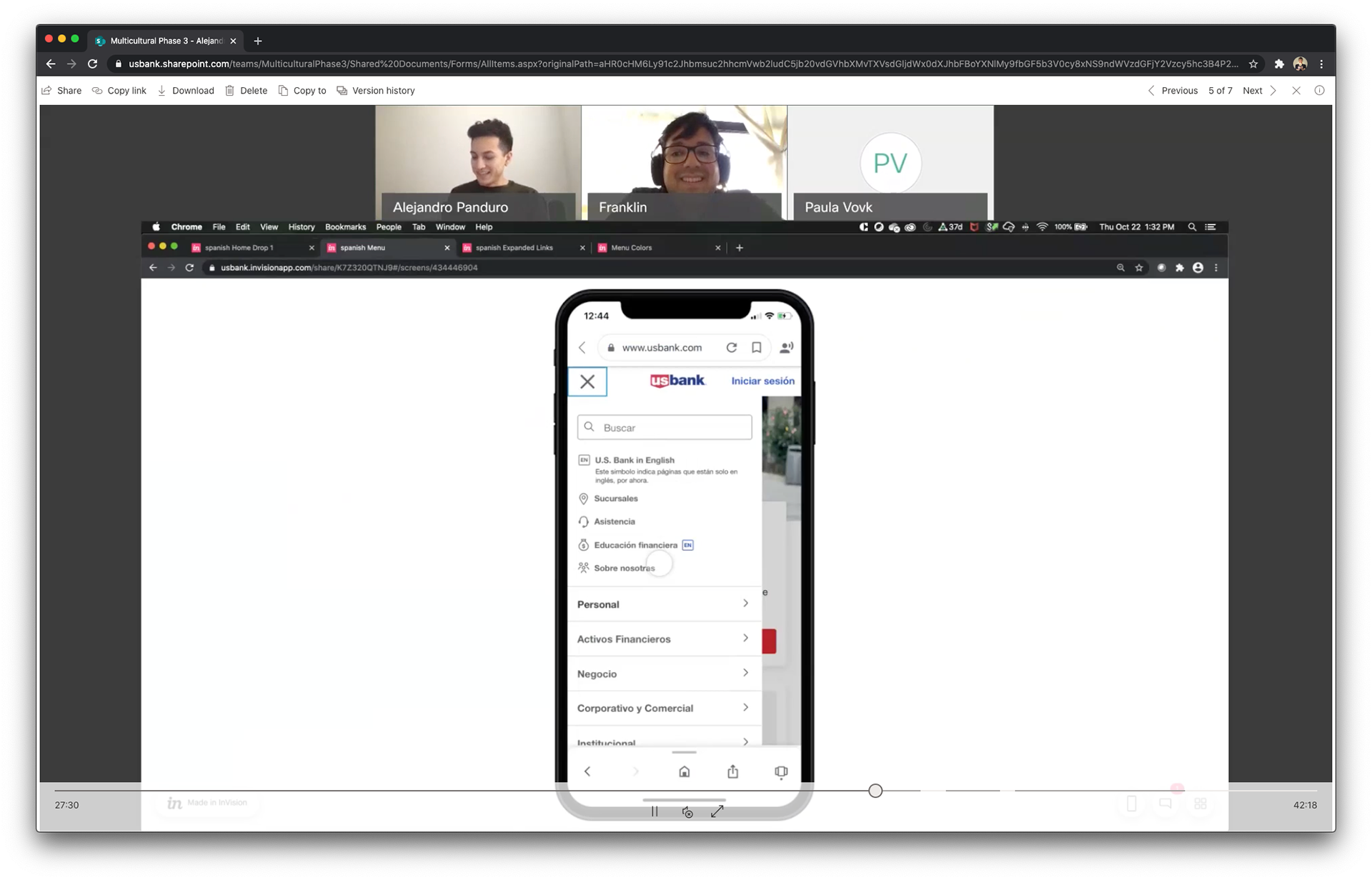
Task: Click the Buscar search field
Action: (x=665, y=427)
